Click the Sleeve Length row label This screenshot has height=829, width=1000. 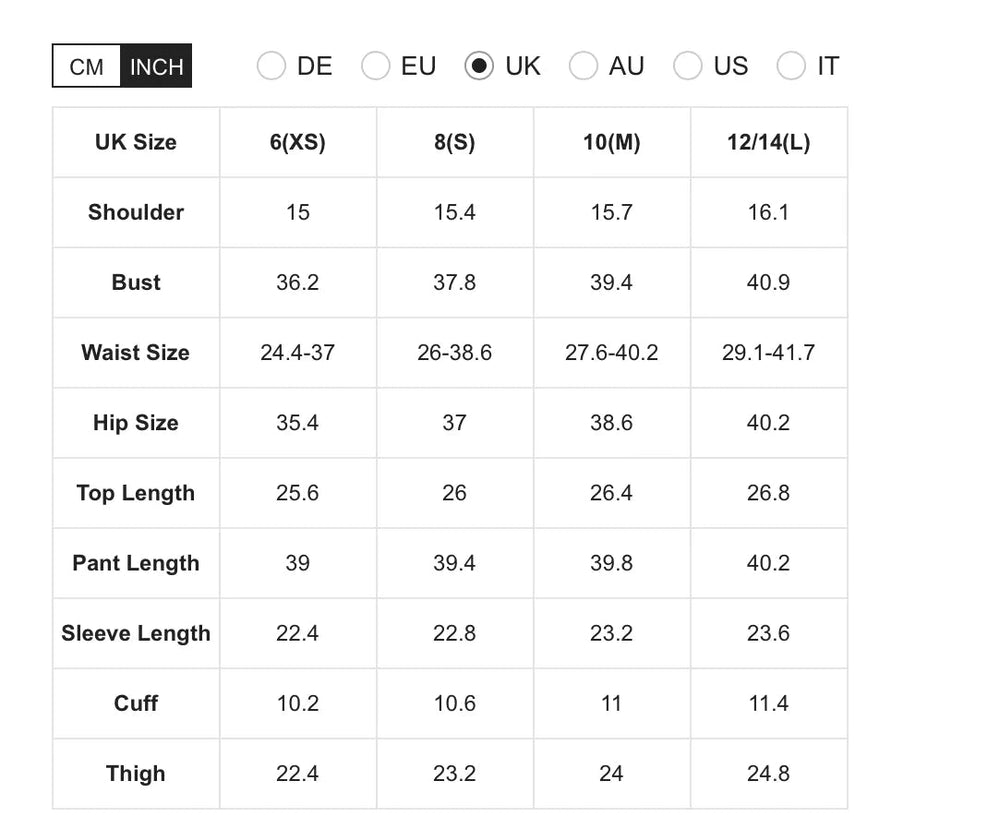pyautogui.click(x=135, y=633)
